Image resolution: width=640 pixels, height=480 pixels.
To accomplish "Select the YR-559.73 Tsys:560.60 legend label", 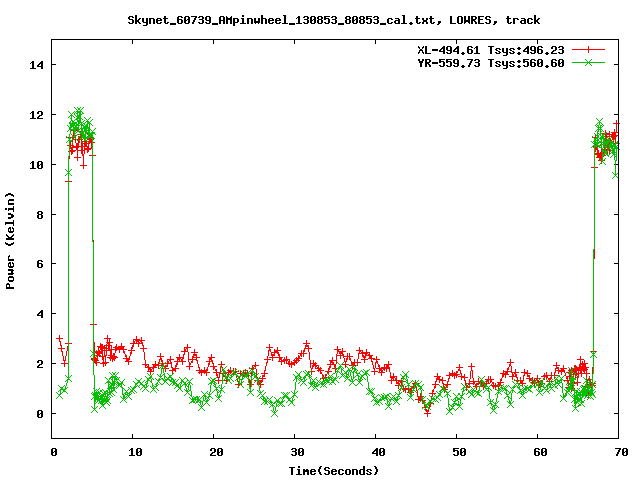I will (491, 63).
